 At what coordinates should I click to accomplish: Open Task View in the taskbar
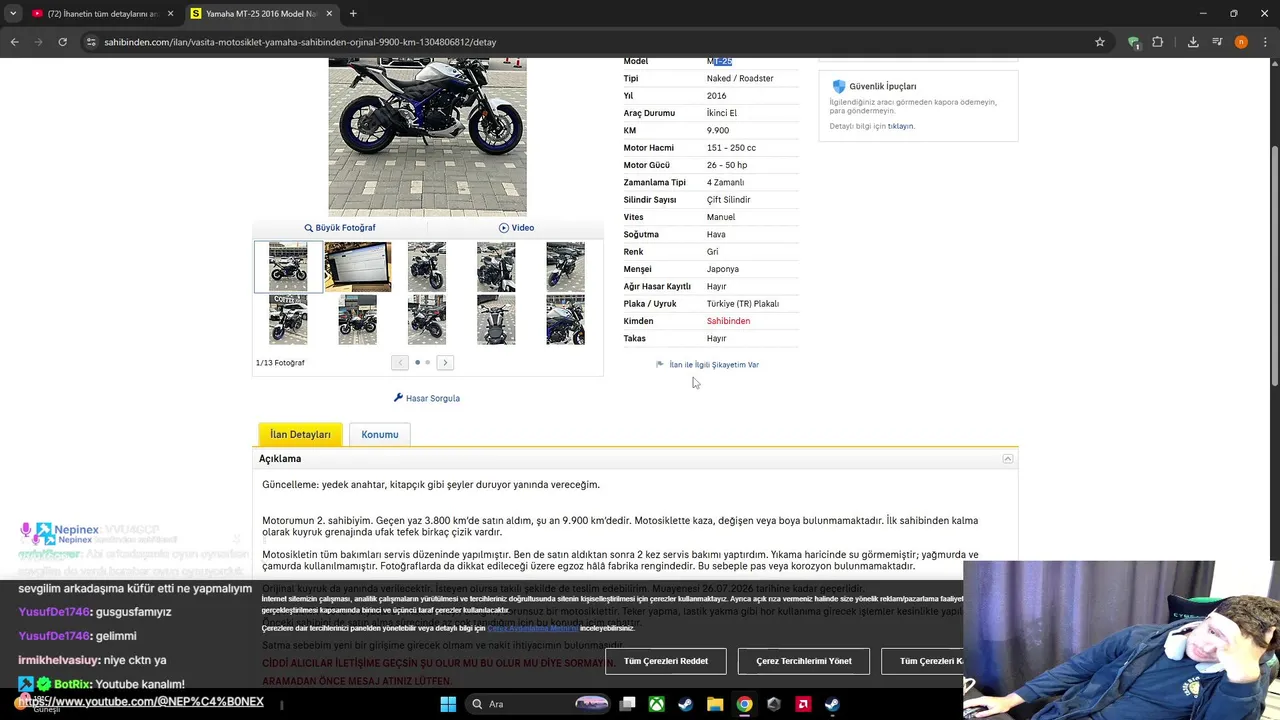coord(627,704)
